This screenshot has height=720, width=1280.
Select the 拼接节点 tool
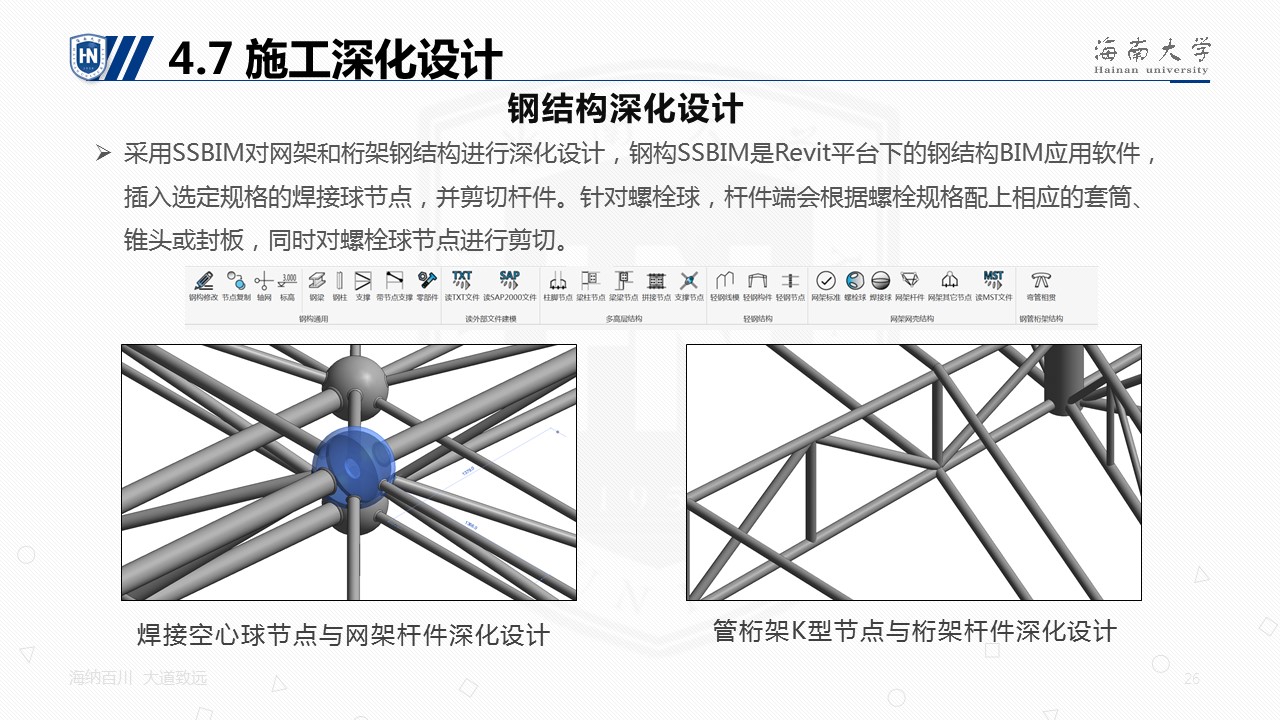click(656, 286)
